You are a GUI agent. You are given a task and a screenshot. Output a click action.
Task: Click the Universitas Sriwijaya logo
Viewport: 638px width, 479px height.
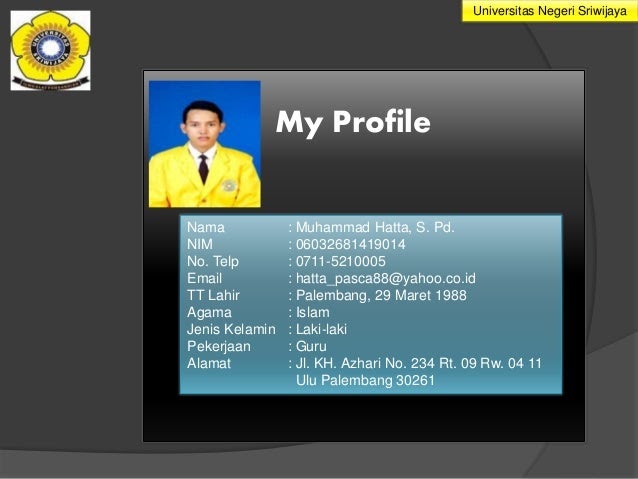point(50,50)
